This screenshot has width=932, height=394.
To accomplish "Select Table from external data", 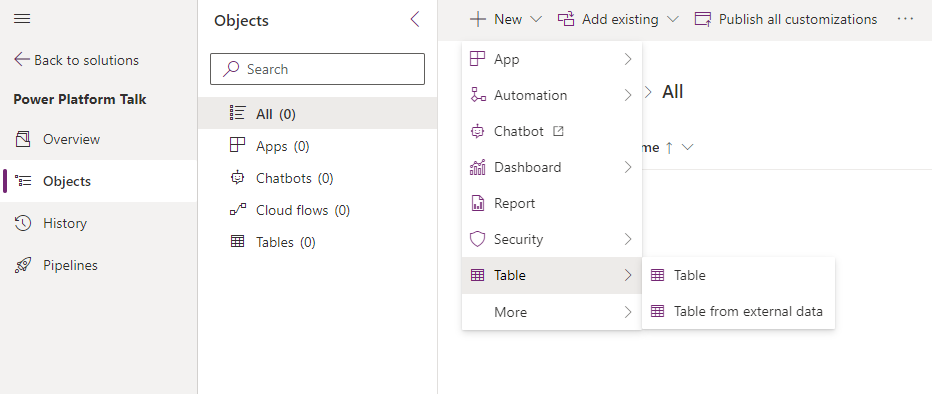I will point(738,311).
